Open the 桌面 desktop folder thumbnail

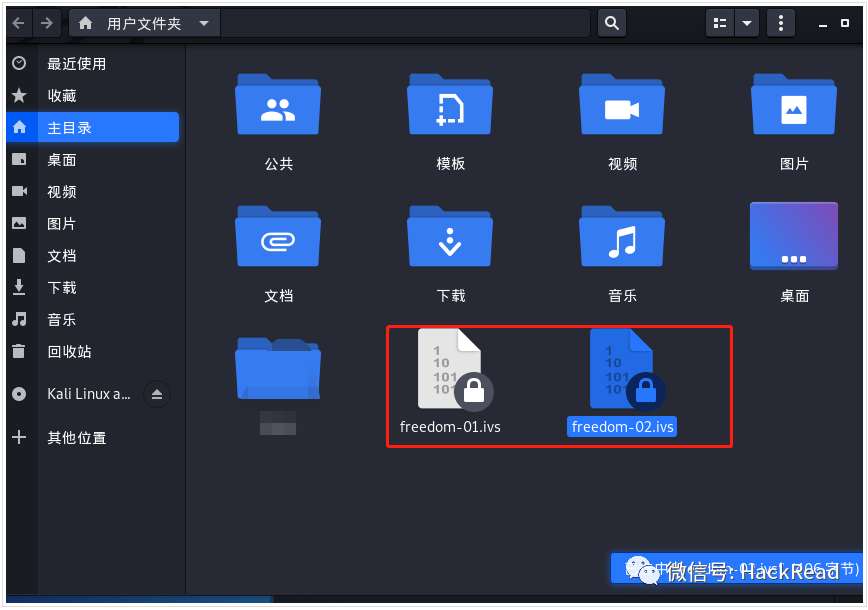pos(794,238)
